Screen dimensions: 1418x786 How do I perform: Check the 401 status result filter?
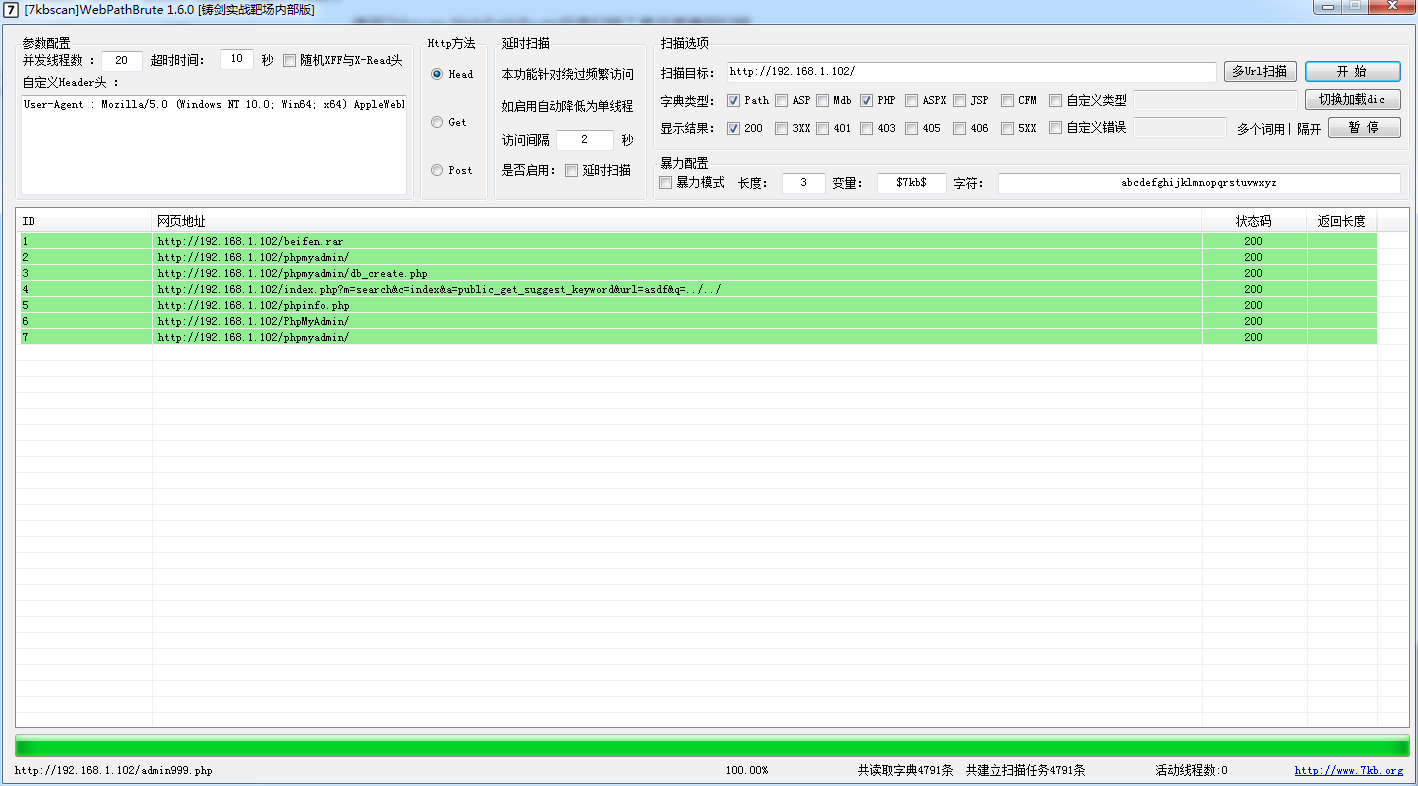823,128
